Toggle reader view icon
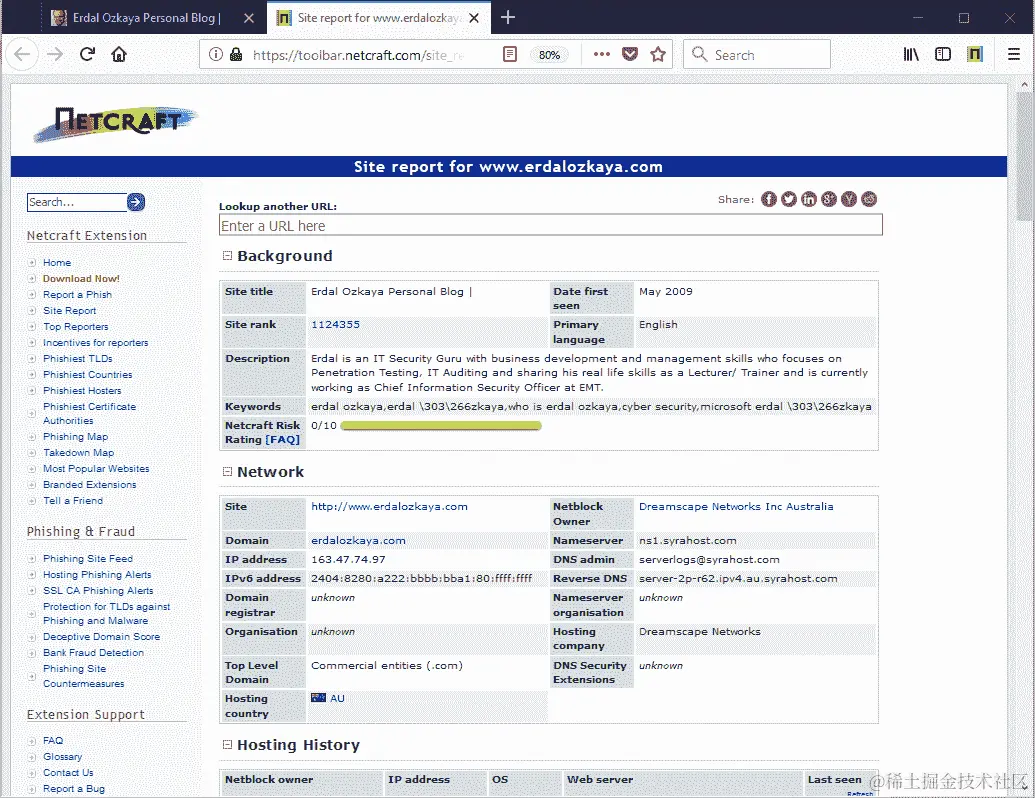 (510, 54)
